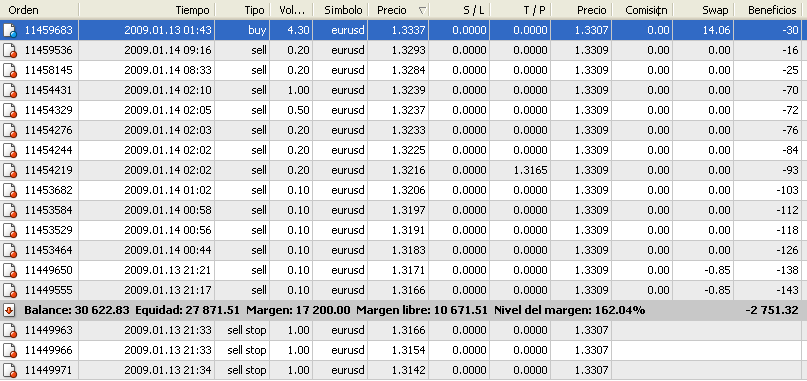Screen dimensions: 807x381
Task: Click the order icon next to 11449555
Action: coord(10,290)
